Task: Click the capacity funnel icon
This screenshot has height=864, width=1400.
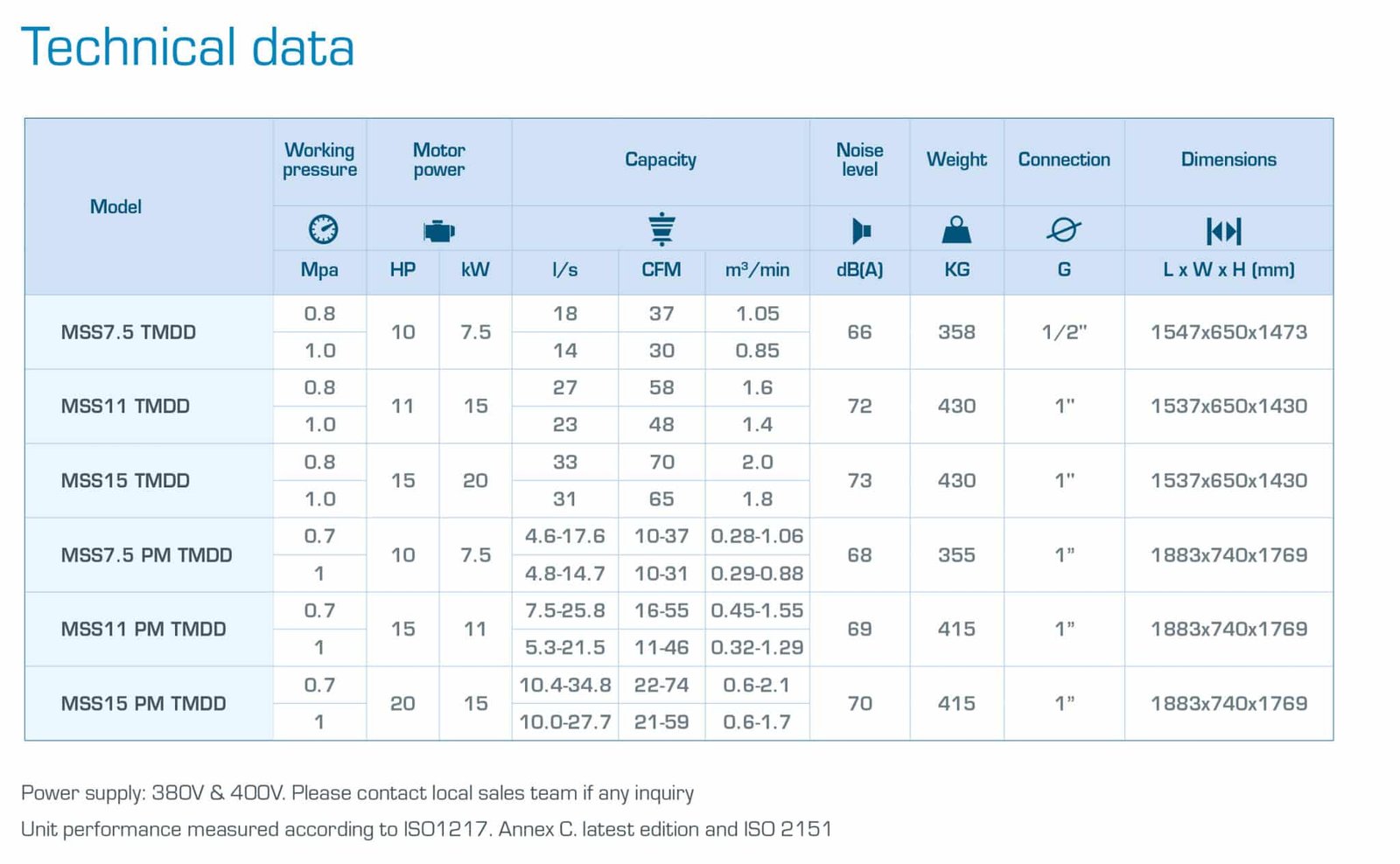Action: [x=661, y=229]
